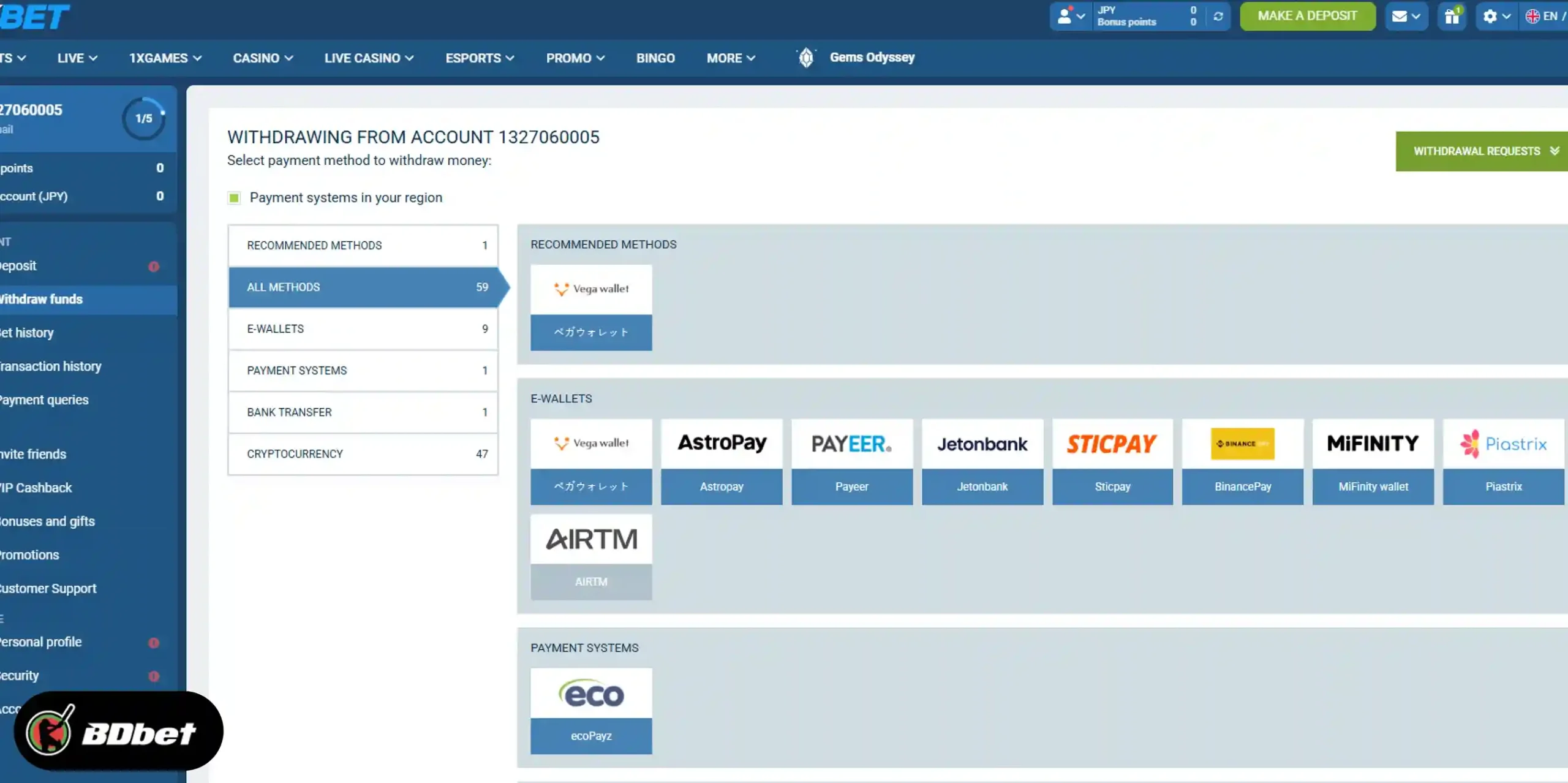This screenshot has height=783, width=1568.
Task: Open Customer Support sidebar link
Action: [48, 589]
